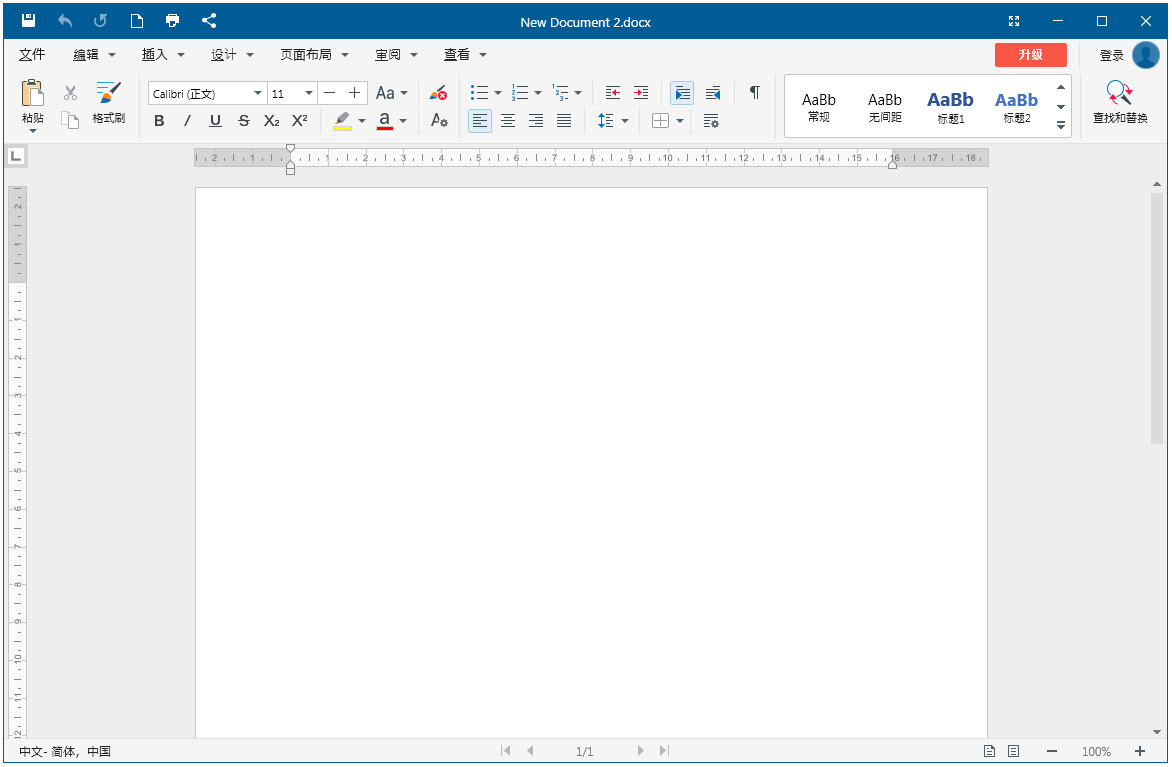This screenshot has height=767, width=1172.
Task: Open the 审阅 menu
Action: 396,55
